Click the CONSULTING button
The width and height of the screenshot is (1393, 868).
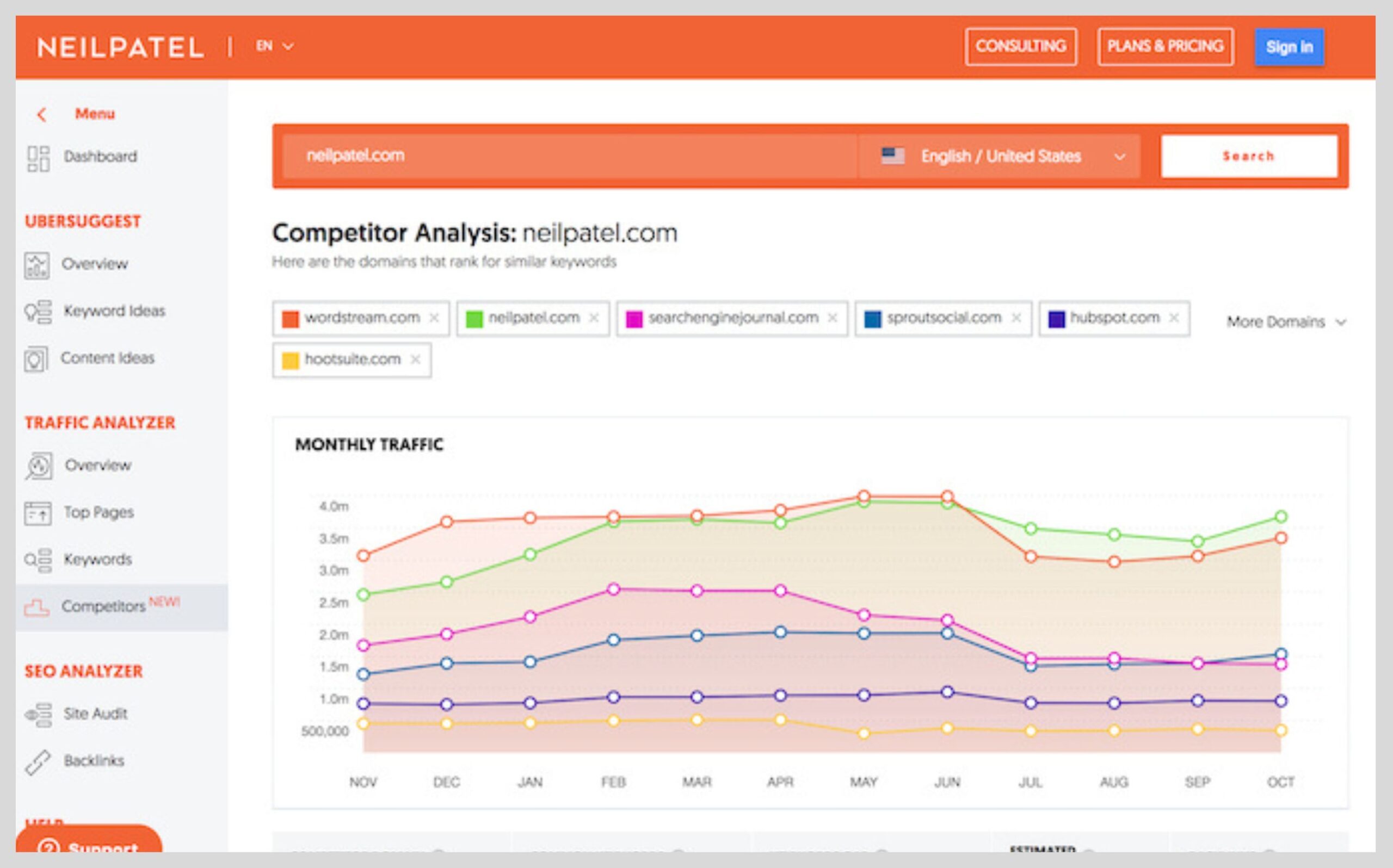(1020, 47)
